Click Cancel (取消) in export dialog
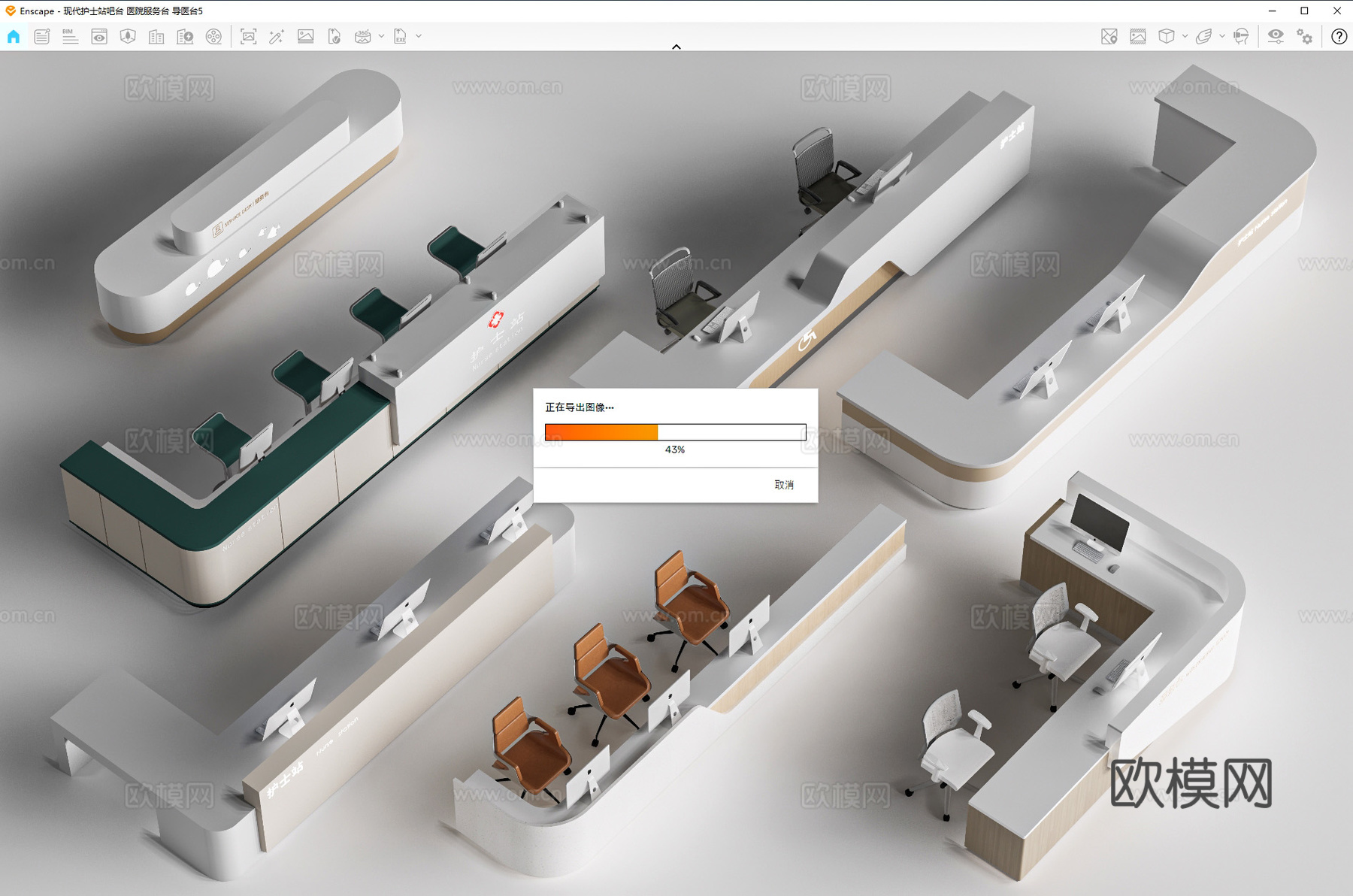The width and height of the screenshot is (1353, 896). click(x=784, y=485)
